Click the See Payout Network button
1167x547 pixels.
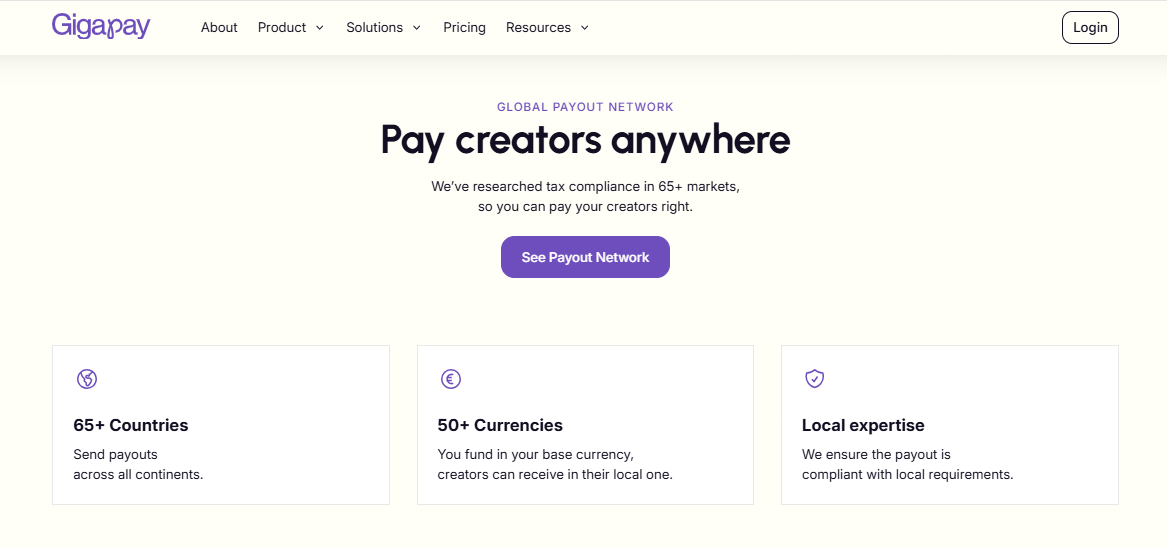pyautogui.click(x=585, y=257)
